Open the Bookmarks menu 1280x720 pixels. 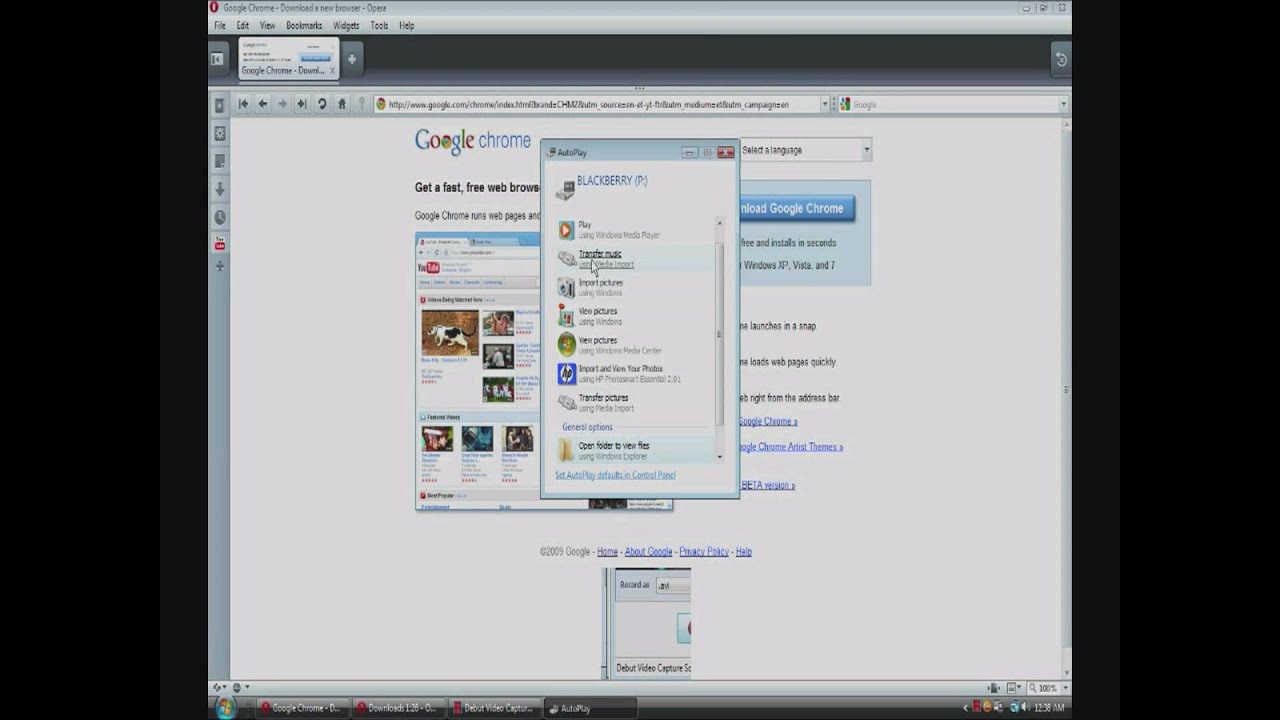tap(304, 26)
